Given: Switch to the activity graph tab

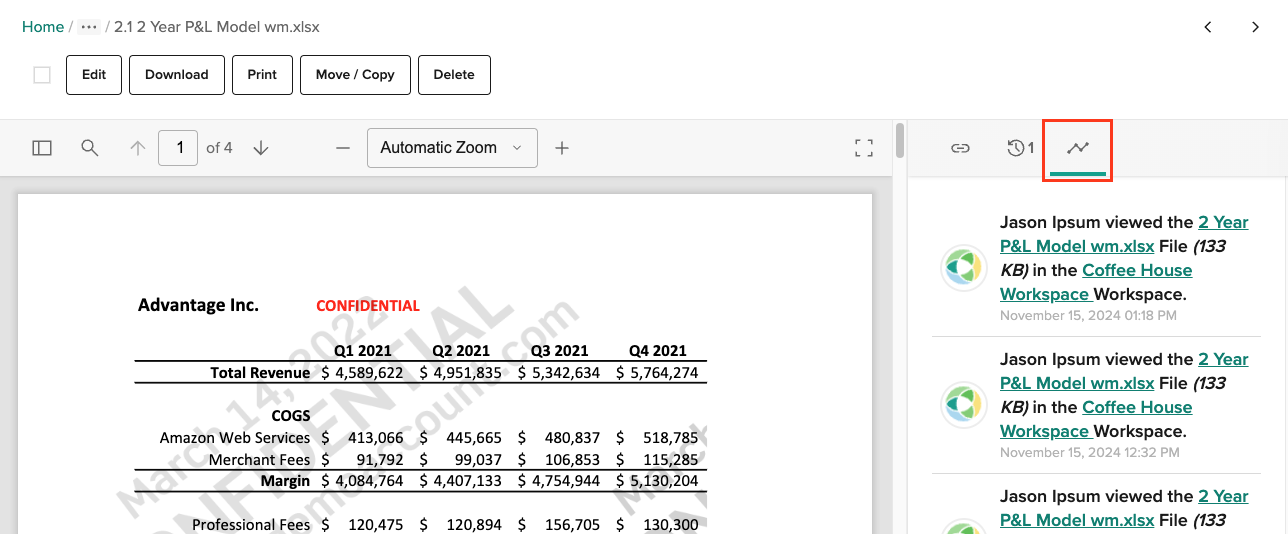Looking at the screenshot, I should point(1077,148).
